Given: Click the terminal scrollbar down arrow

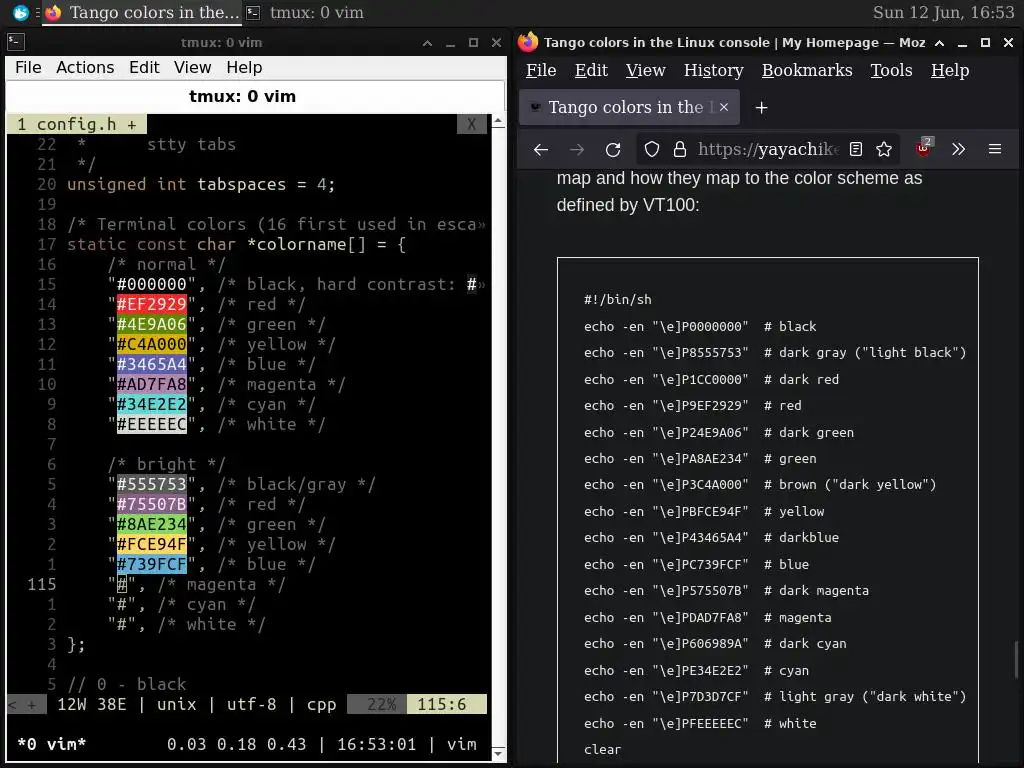Looking at the screenshot, I should [x=498, y=754].
